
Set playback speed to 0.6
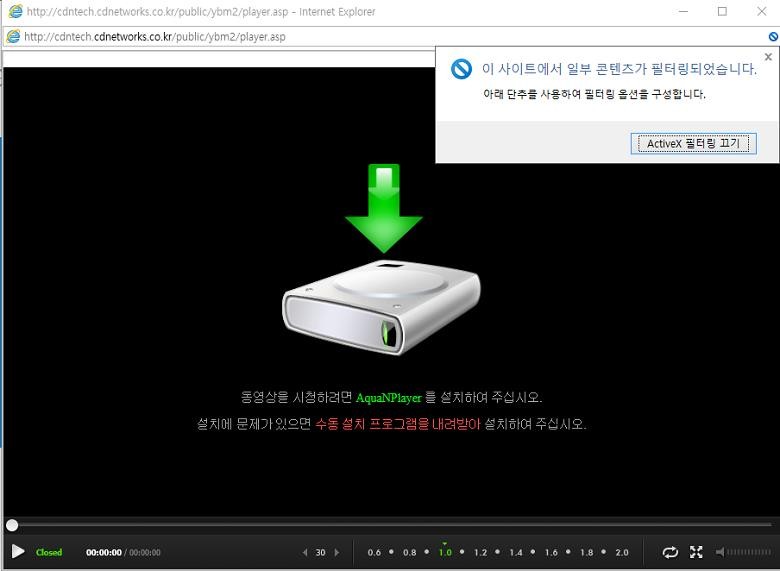click(x=374, y=553)
